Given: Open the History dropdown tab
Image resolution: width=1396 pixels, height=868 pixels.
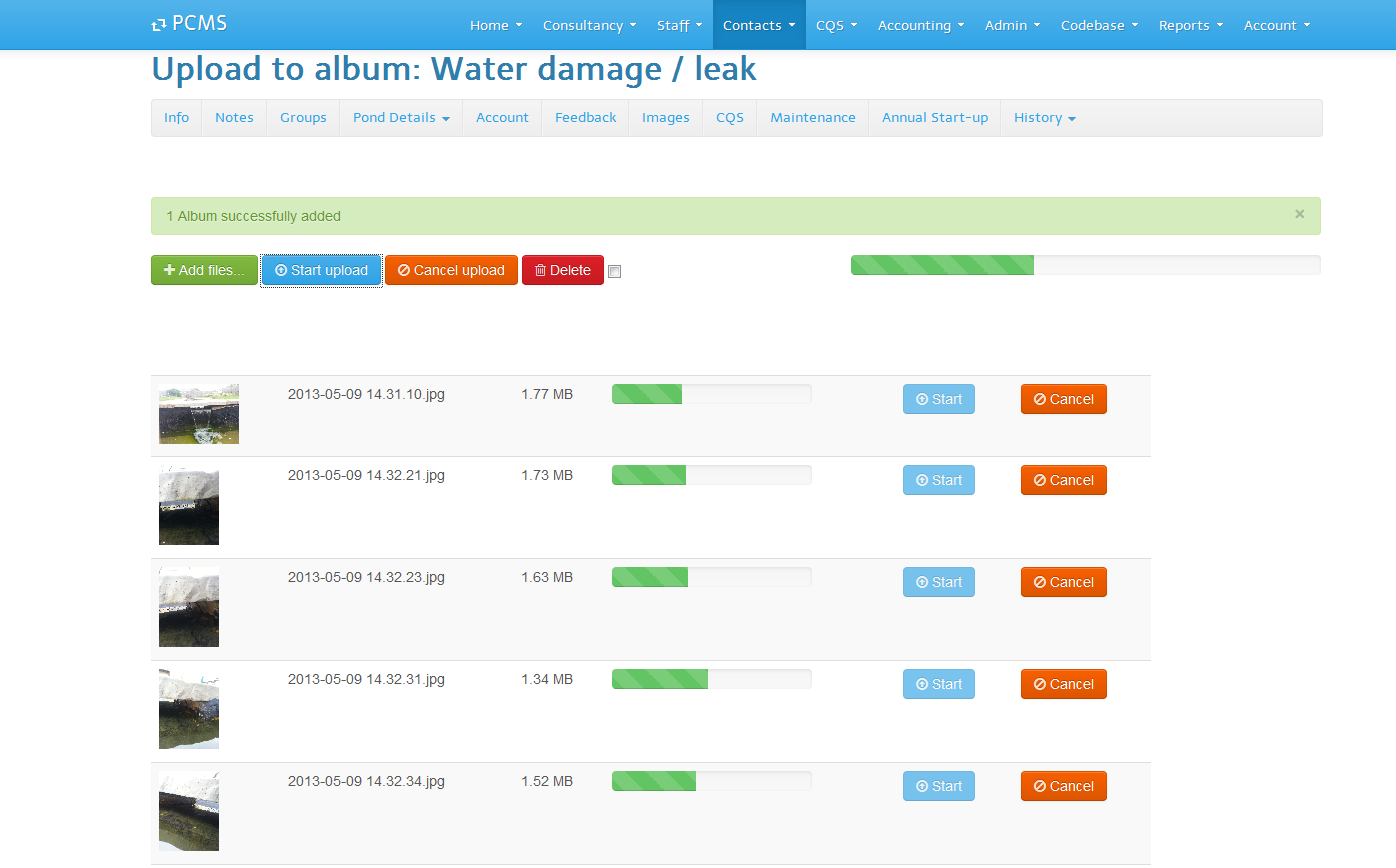Looking at the screenshot, I should pyautogui.click(x=1044, y=118).
